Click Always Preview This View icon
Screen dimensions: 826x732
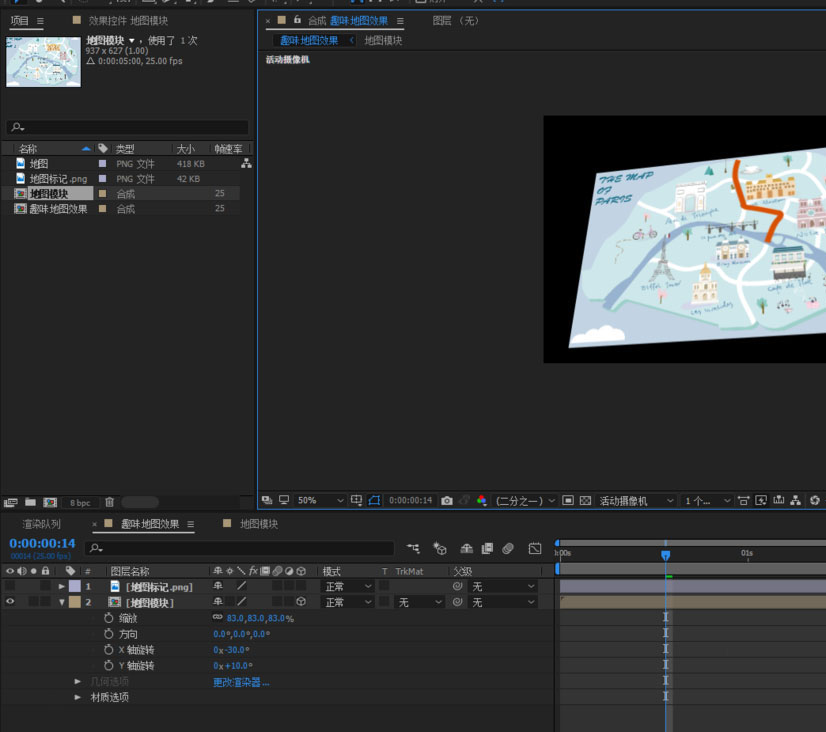267,500
